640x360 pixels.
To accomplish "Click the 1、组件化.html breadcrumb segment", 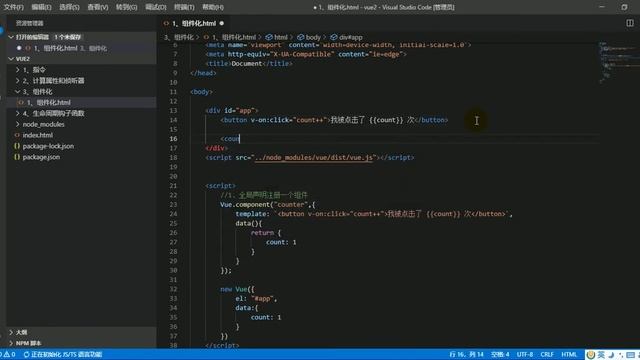I will tap(234, 37).
